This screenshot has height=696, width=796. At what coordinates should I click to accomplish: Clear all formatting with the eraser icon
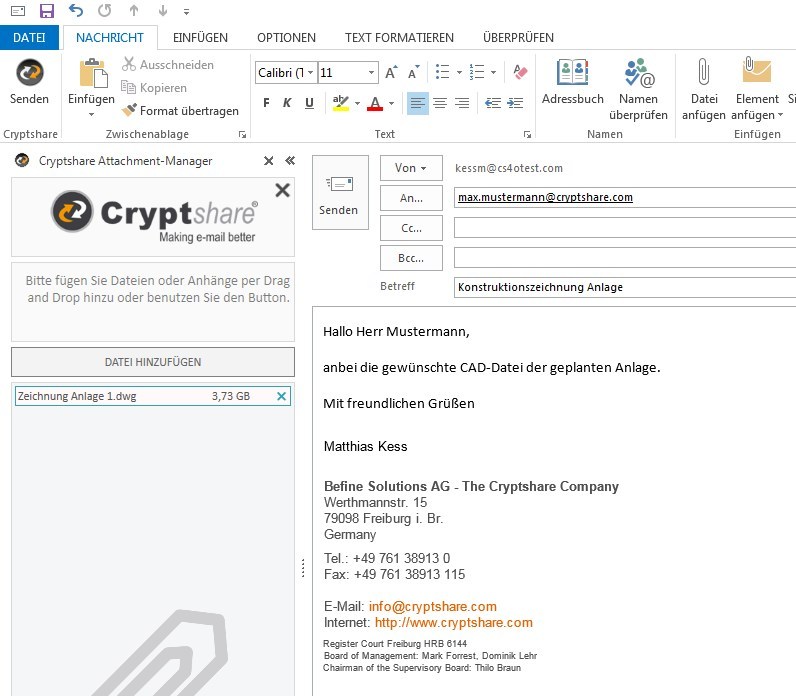[x=520, y=72]
